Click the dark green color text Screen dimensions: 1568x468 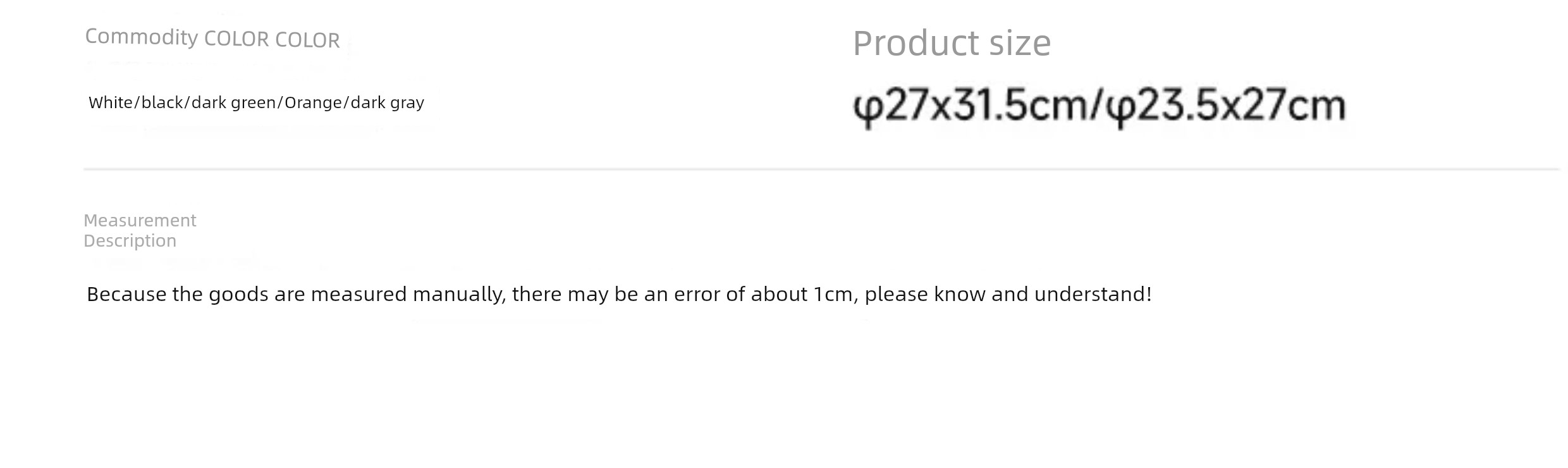click(233, 103)
